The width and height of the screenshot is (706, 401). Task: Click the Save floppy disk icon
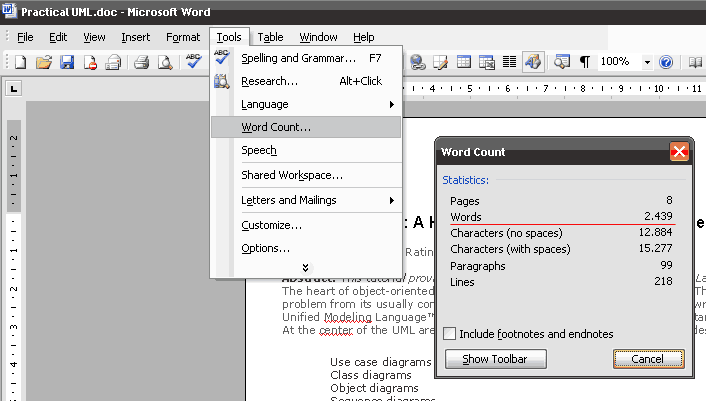pyautogui.click(x=67, y=62)
